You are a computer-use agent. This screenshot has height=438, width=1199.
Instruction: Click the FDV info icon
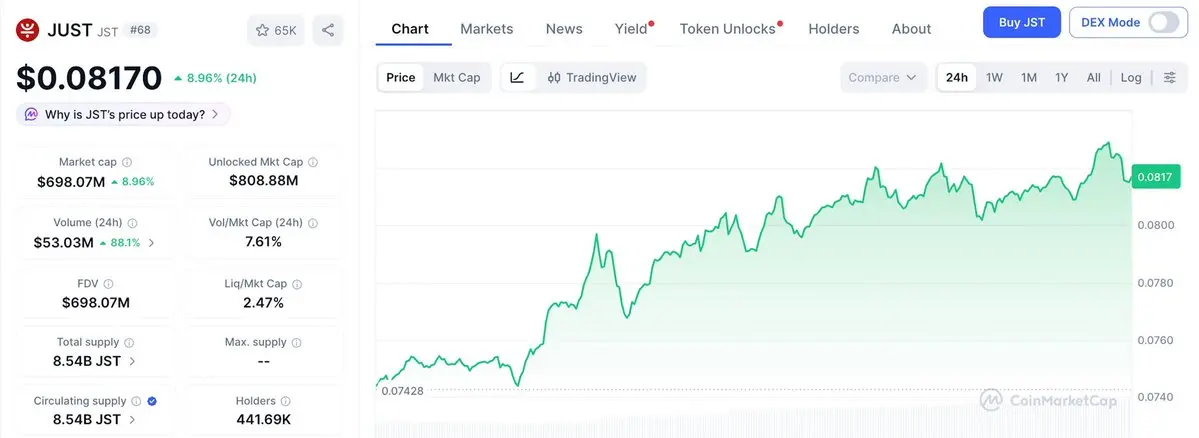tap(109, 284)
